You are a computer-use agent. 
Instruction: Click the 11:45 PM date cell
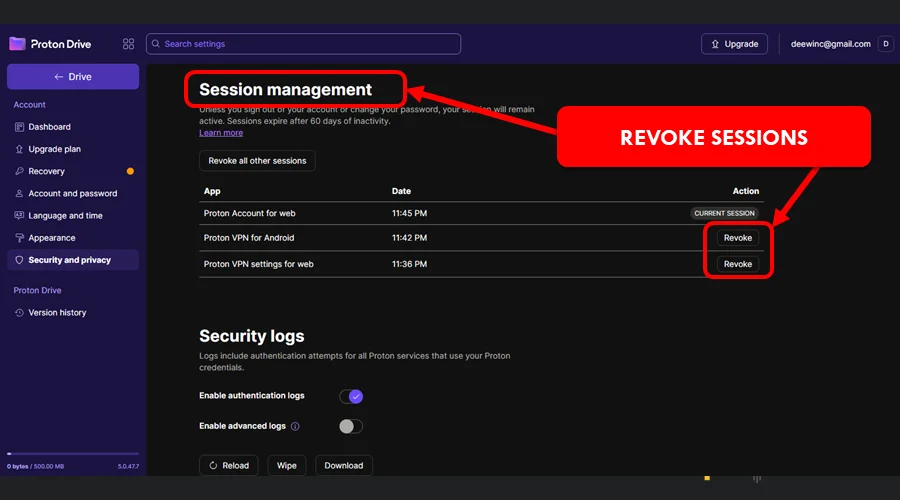tap(409, 213)
